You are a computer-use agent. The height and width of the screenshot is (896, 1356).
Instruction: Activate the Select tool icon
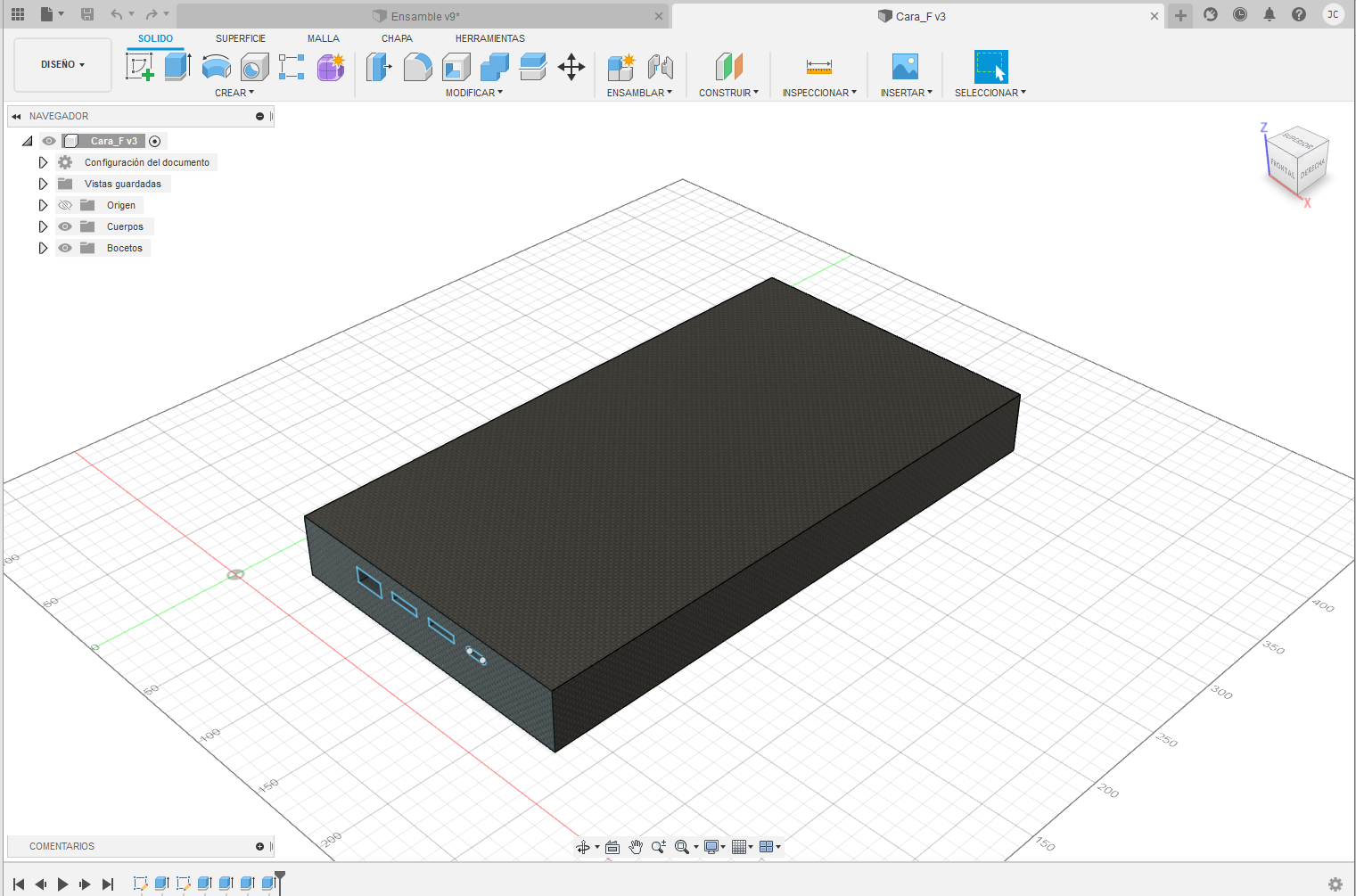point(990,67)
